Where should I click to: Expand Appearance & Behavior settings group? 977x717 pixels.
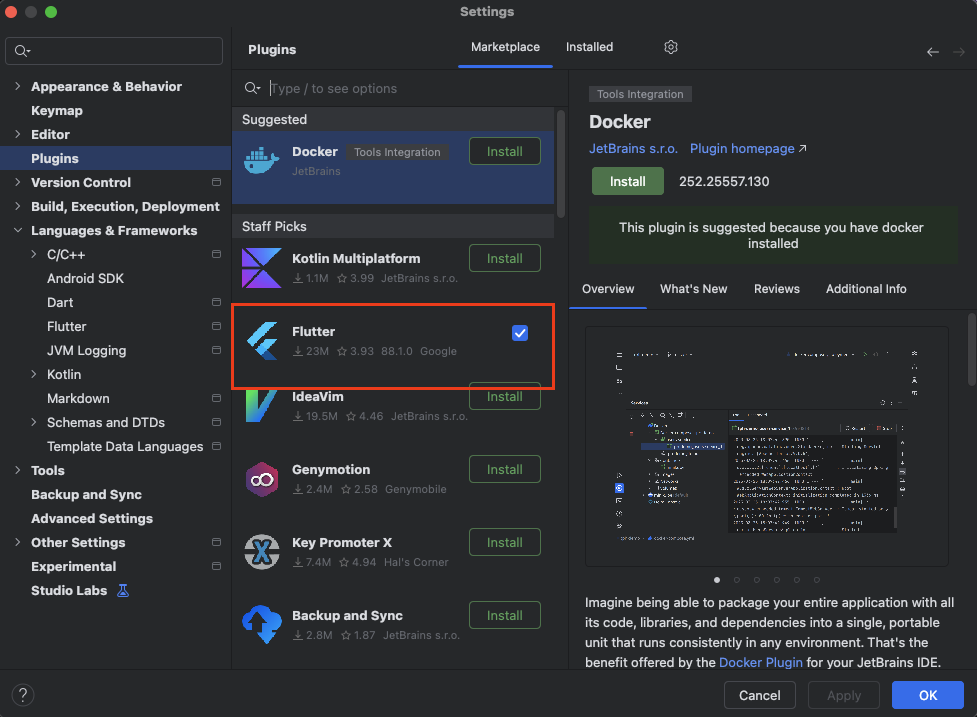[x=17, y=87]
